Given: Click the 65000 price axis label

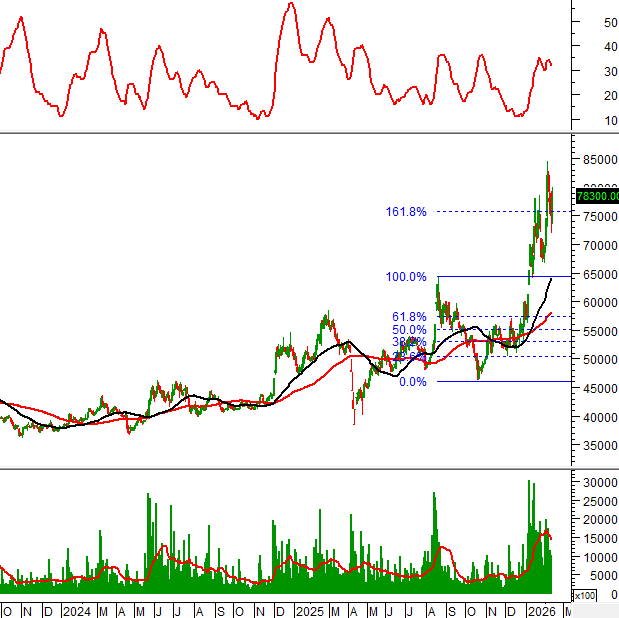Looking at the screenshot, I should click(x=598, y=274).
